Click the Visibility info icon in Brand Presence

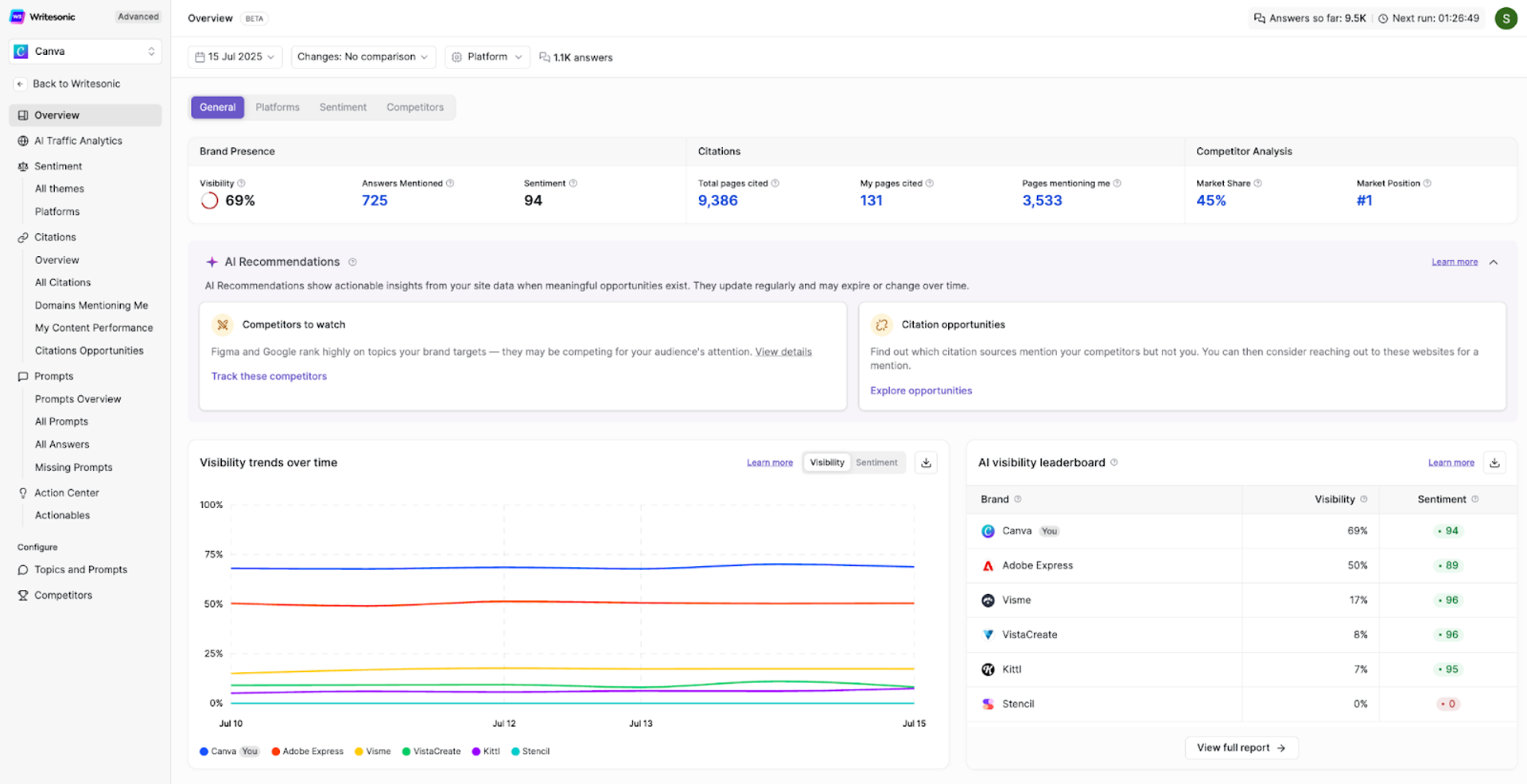(x=242, y=184)
